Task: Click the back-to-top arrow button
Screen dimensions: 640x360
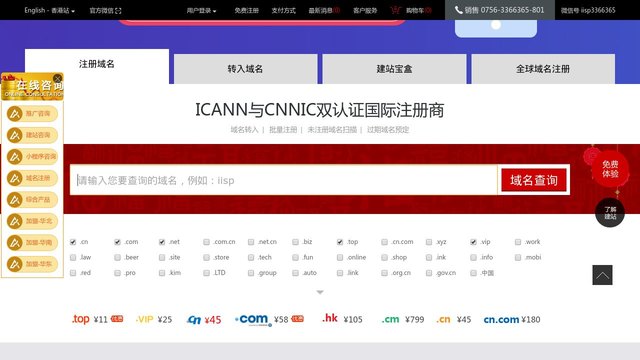Action: 602,275
